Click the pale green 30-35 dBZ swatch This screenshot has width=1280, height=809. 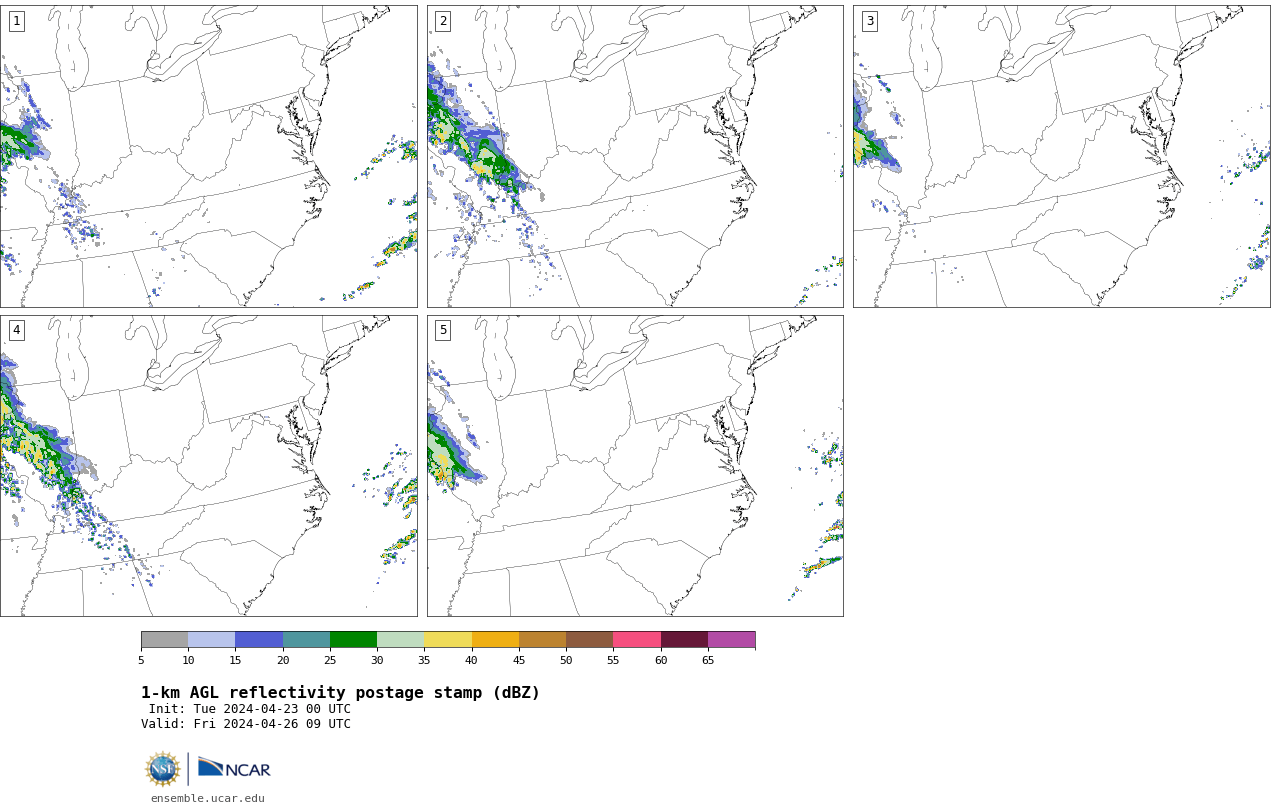point(400,640)
